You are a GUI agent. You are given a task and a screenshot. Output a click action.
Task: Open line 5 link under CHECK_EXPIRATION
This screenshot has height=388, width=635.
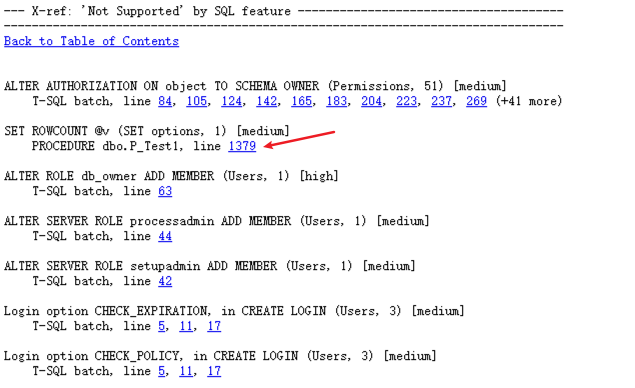[x=161, y=326]
